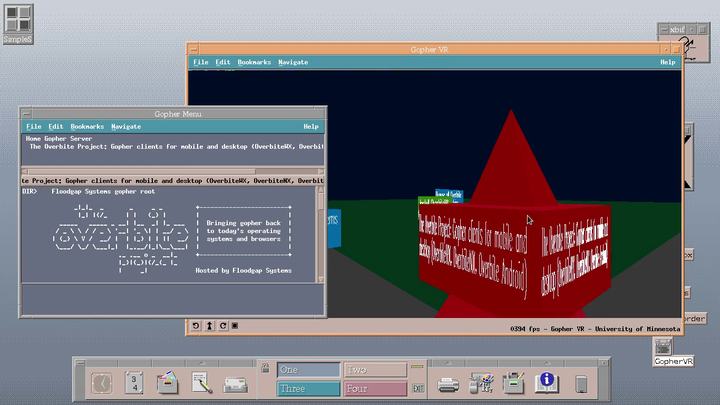Open the Mailer icon in the front panel

235,382
